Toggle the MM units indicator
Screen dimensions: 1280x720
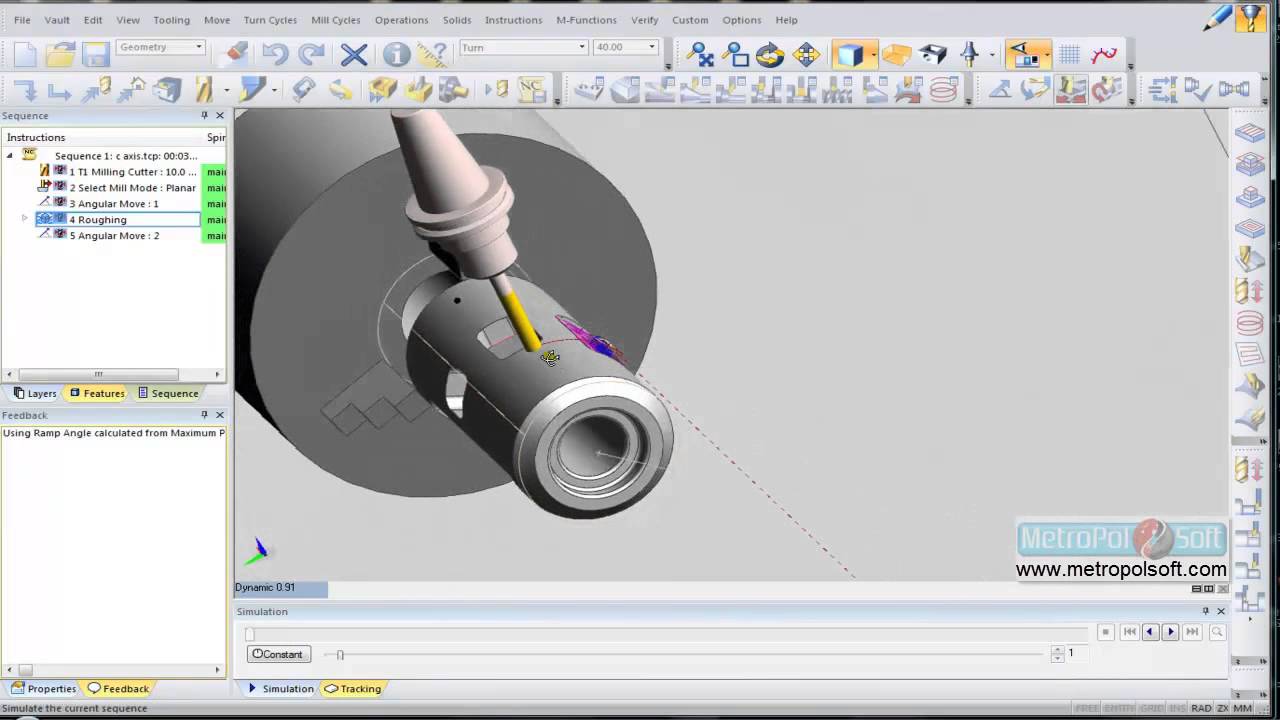1243,708
